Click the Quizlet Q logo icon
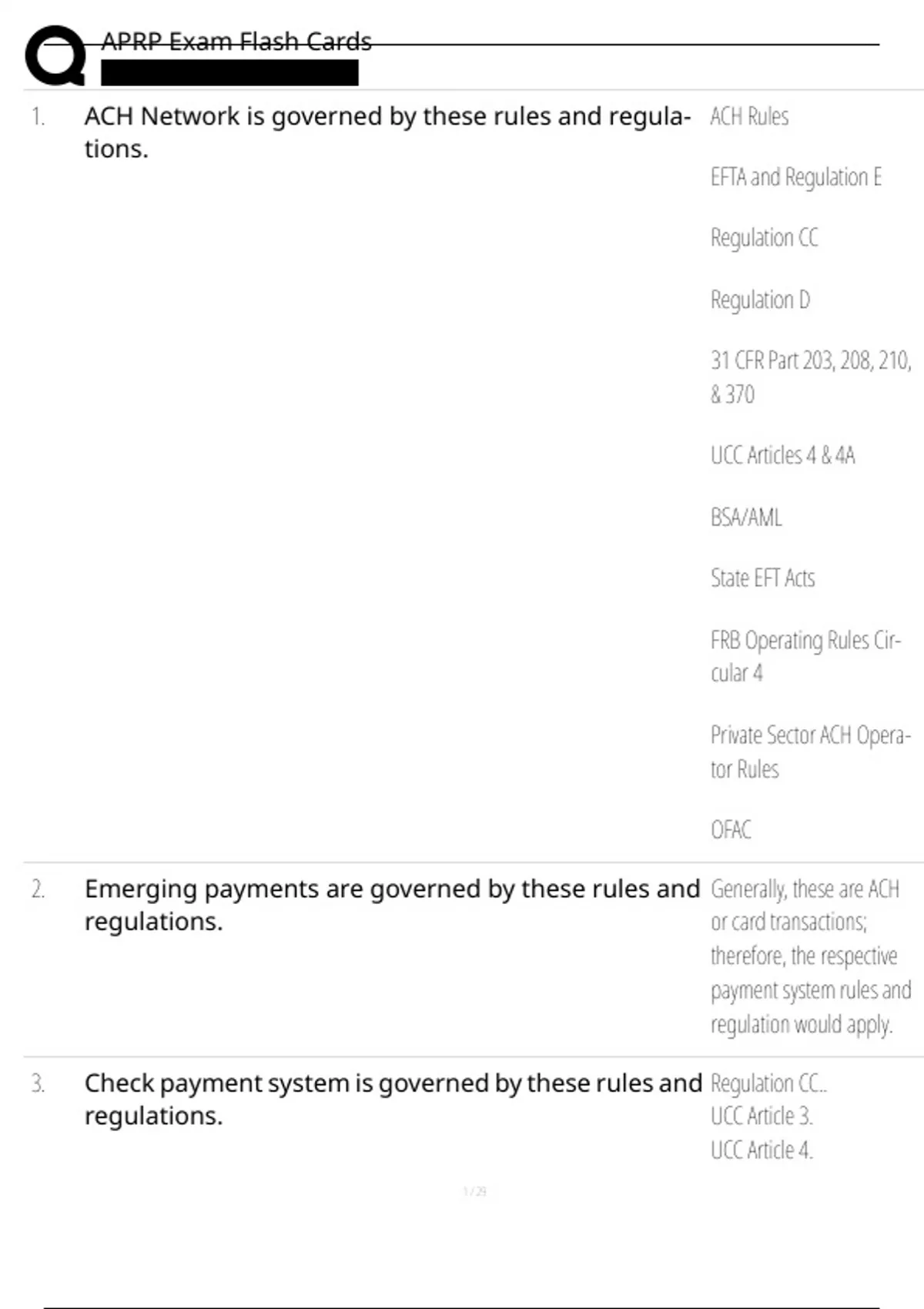924x1309 pixels. click(x=55, y=55)
